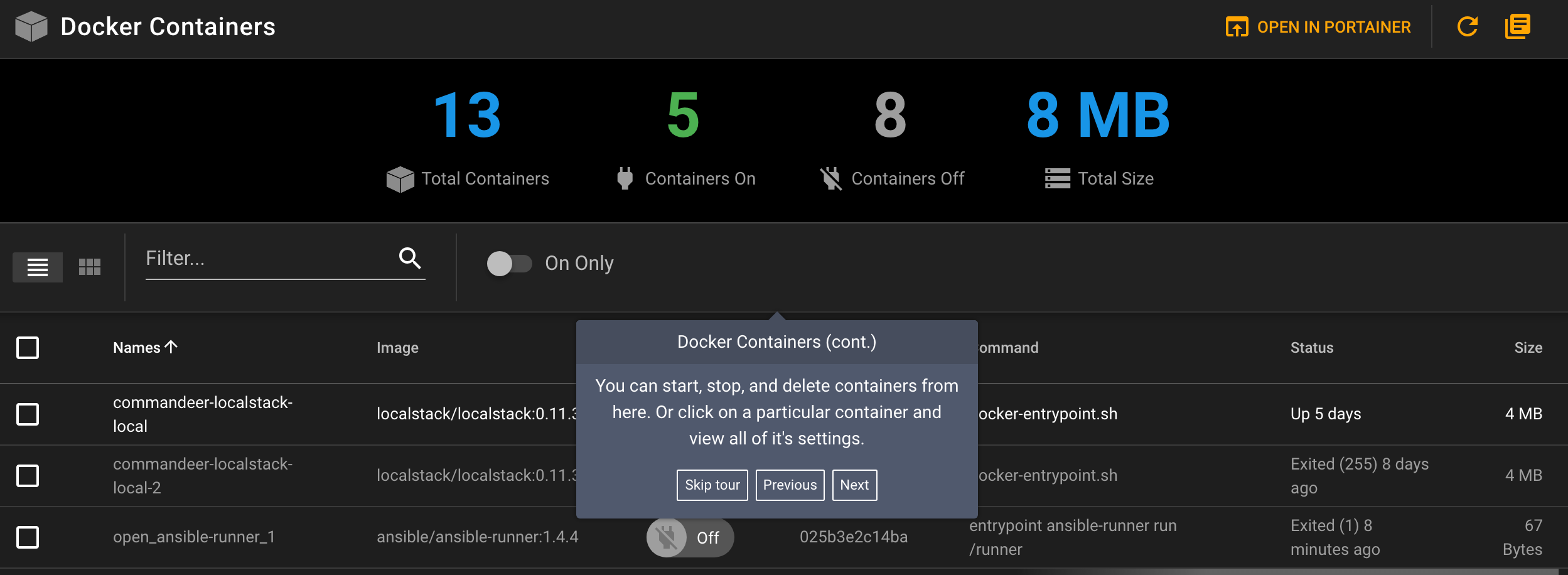Click the Docker Containers page title
1568x575 pixels.
pos(168,27)
